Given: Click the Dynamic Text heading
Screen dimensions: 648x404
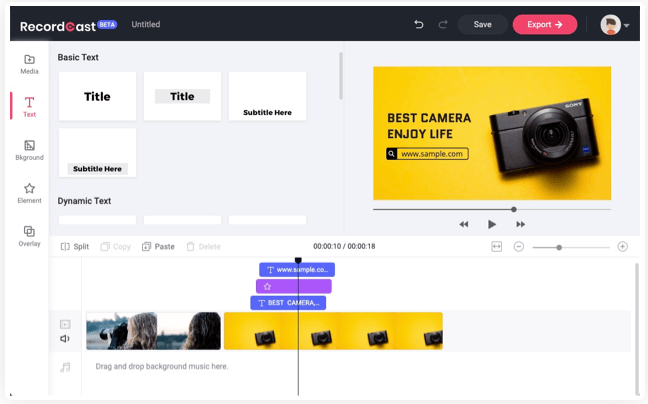Looking at the screenshot, I should pyautogui.click(x=84, y=201).
